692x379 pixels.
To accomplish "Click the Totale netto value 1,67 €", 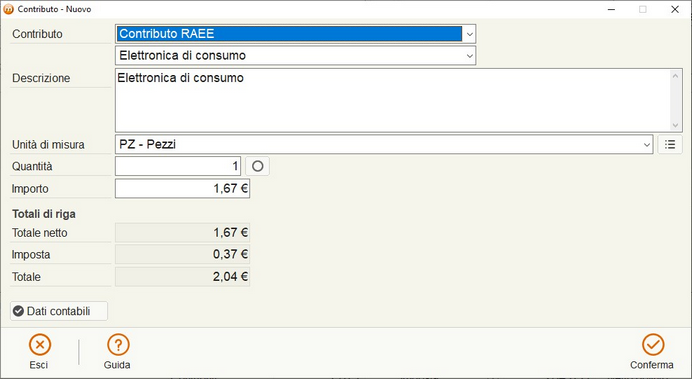I will [182, 233].
